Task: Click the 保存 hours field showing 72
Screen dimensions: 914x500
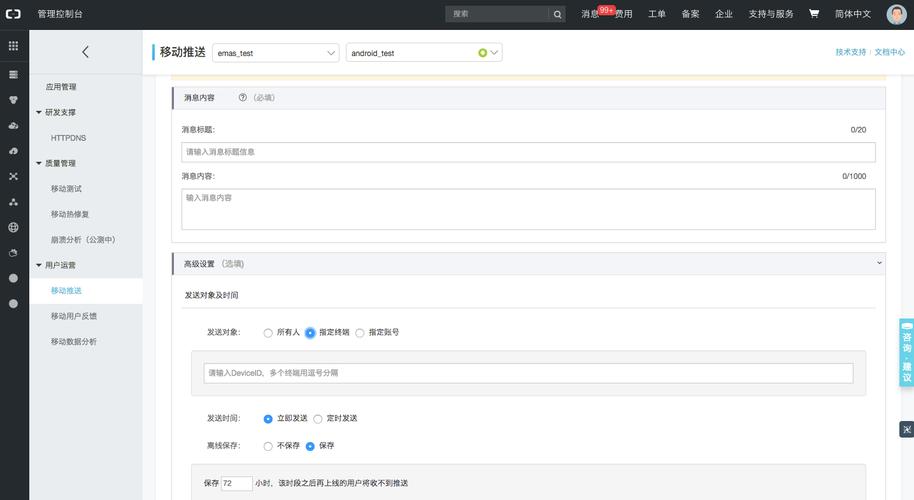Action: point(237,483)
